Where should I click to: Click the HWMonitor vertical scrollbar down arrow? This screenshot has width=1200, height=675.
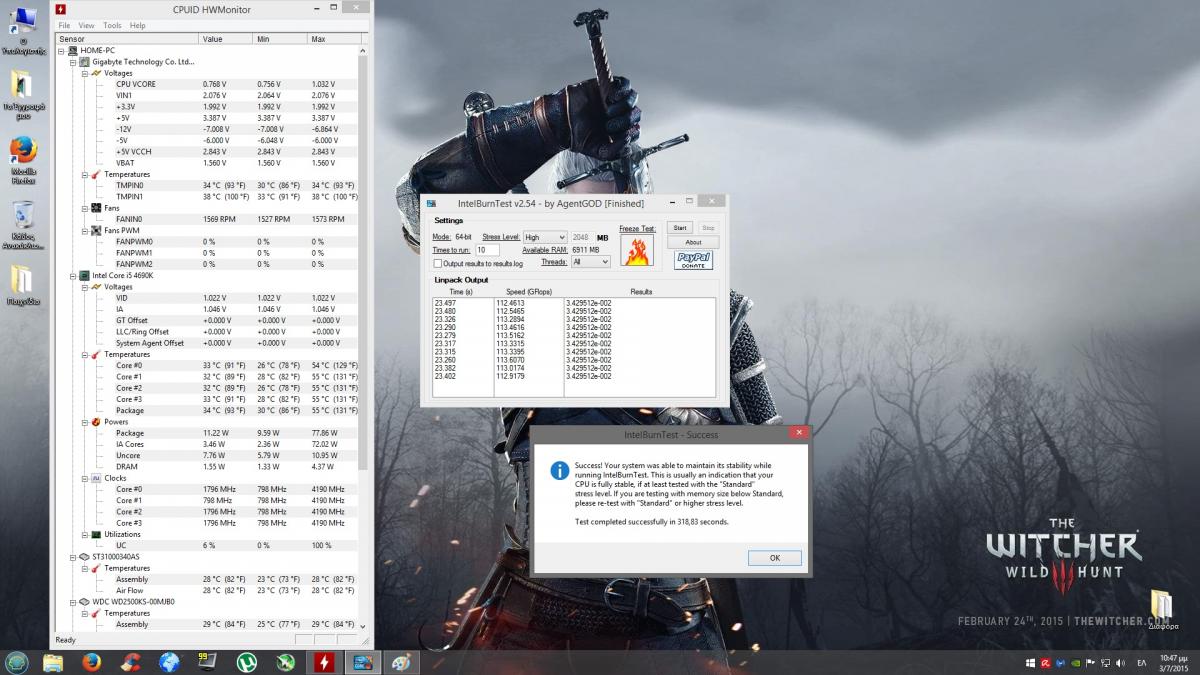pyautogui.click(x=363, y=626)
